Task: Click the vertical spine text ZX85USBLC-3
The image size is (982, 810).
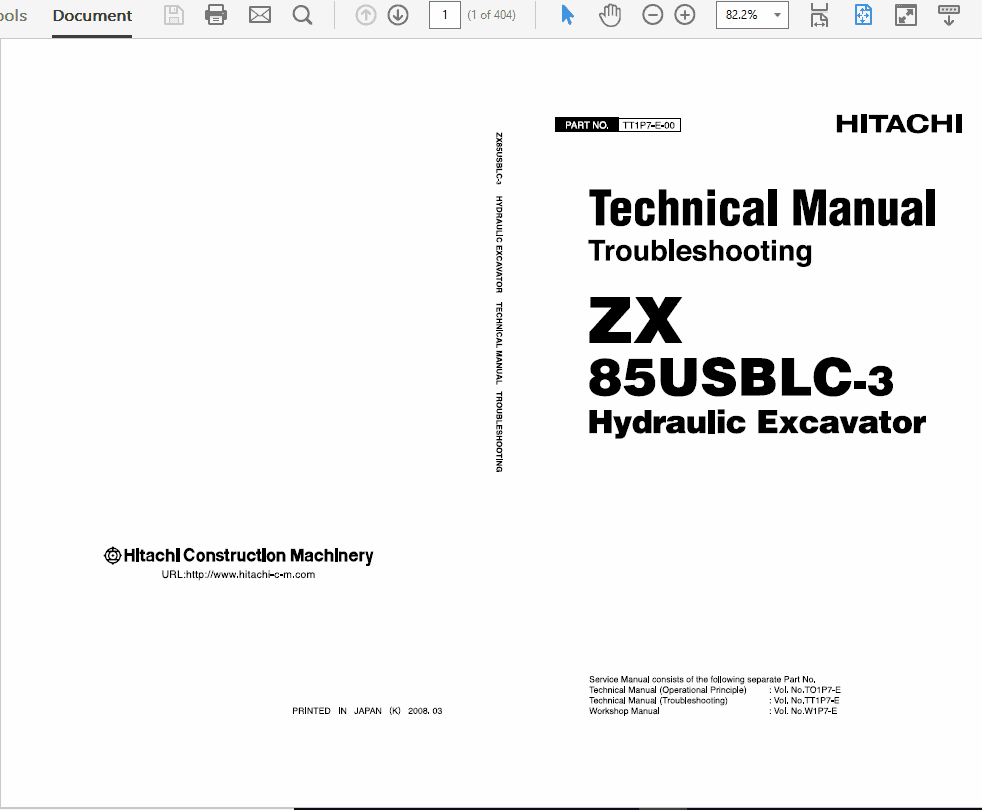Action: click(x=499, y=158)
